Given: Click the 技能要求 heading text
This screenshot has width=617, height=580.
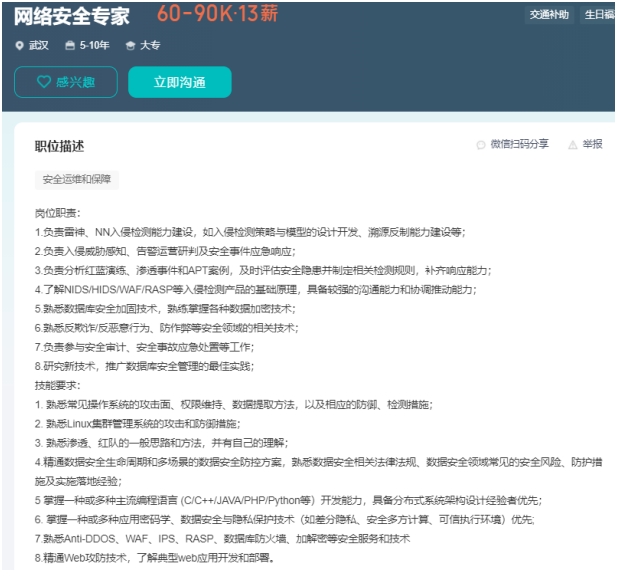Looking at the screenshot, I should 57,385.
